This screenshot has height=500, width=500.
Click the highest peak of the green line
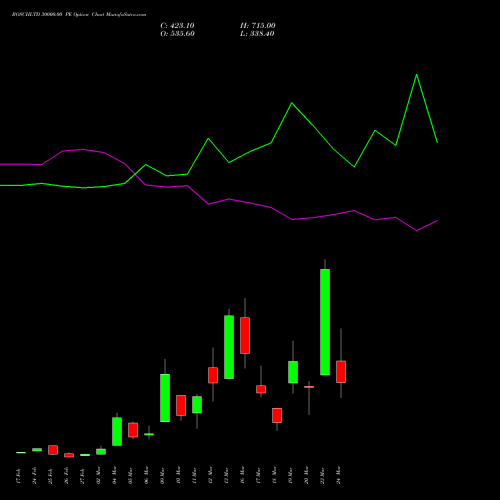(417, 75)
